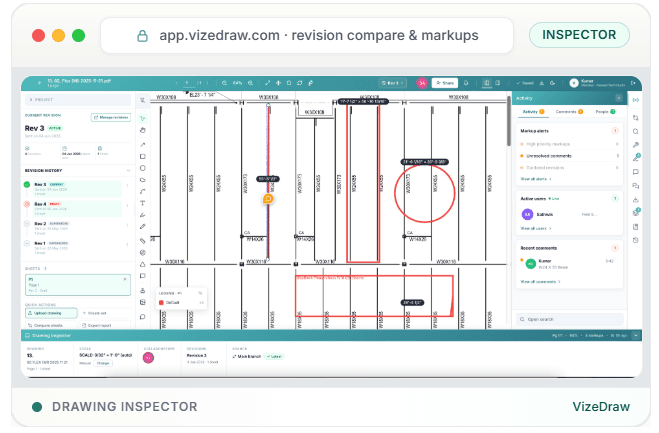Expand the PROJECT section
The width and height of the screenshot is (659, 433).
pyautogui.click(x=78, y=100)
